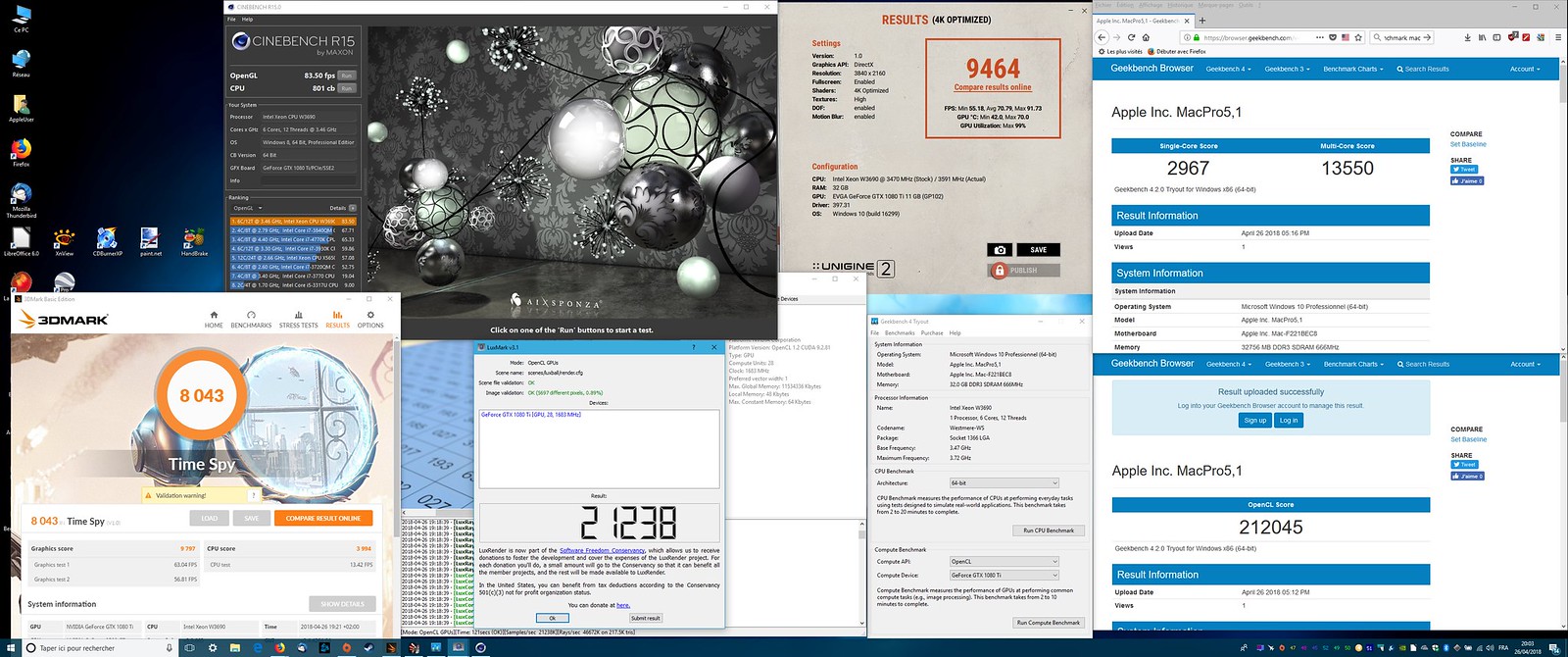Viewport: 1568px width, 657px height.
Task: Open the OpenGL ranking dropdown in Cinebench
Action: tap(249, 208)
